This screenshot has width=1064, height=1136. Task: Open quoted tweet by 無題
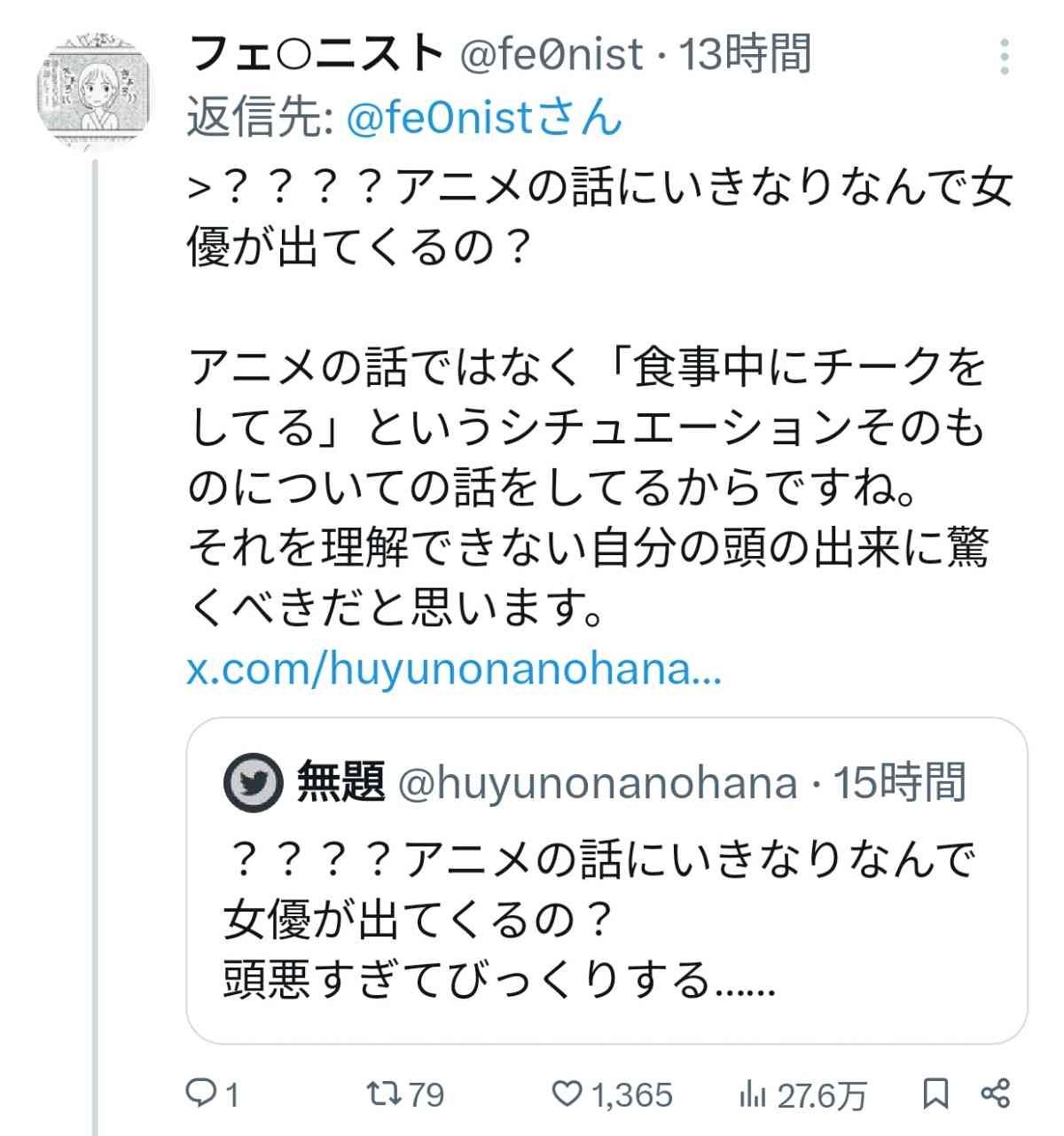coord(606,922)
